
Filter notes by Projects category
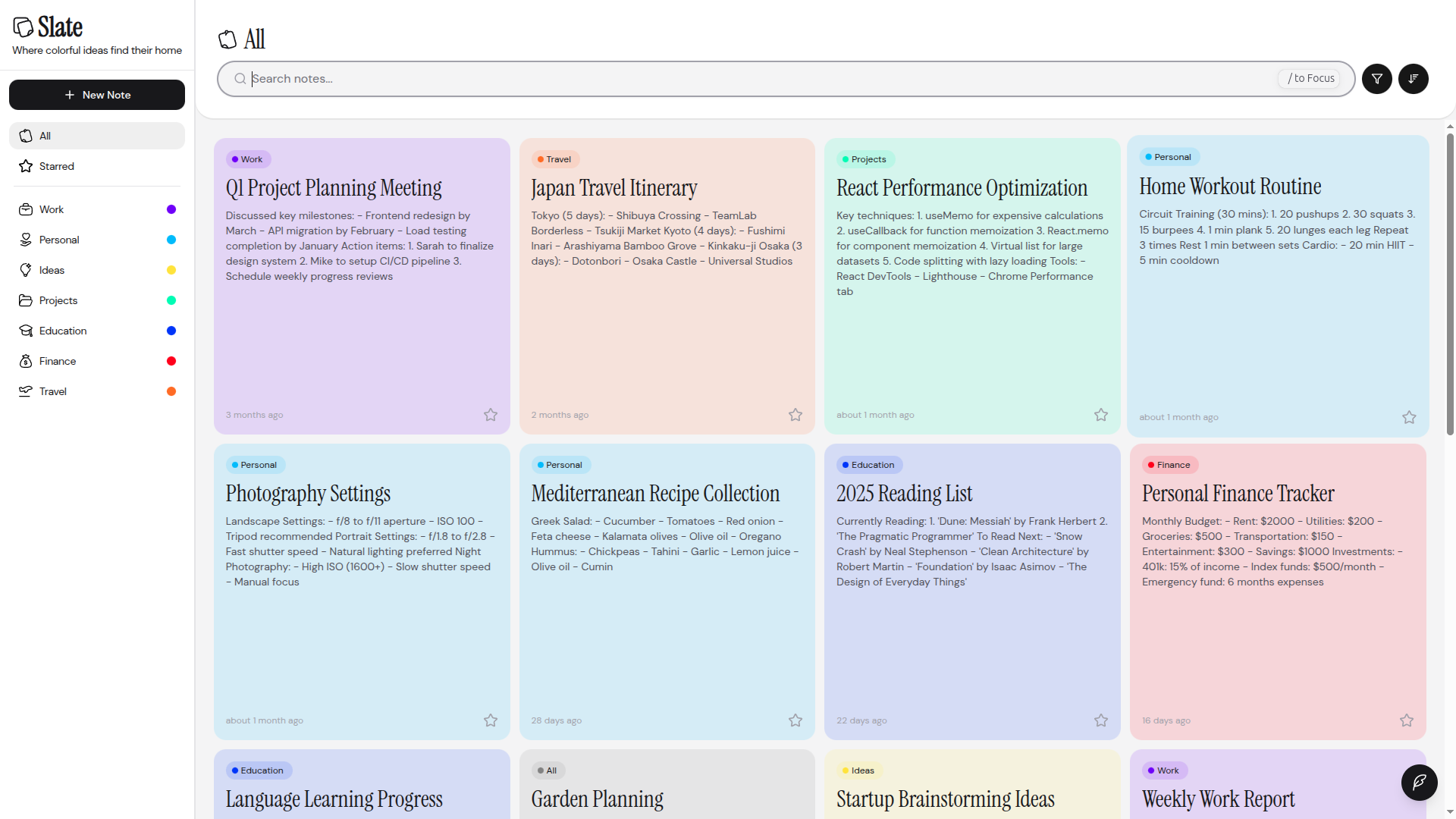[97, 300]
